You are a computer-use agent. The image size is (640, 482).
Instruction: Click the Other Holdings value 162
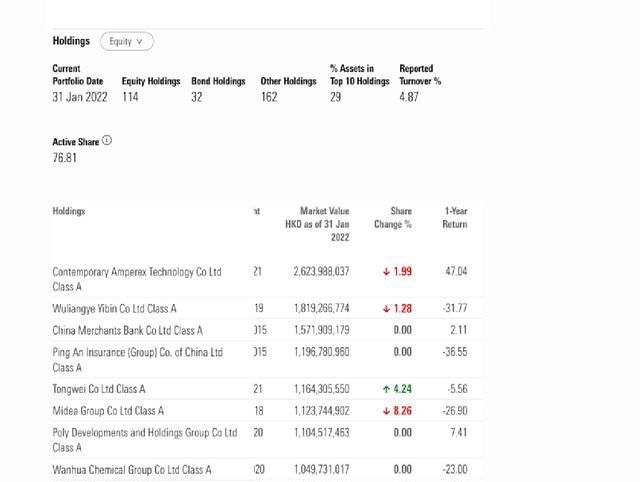pos(269,97)
